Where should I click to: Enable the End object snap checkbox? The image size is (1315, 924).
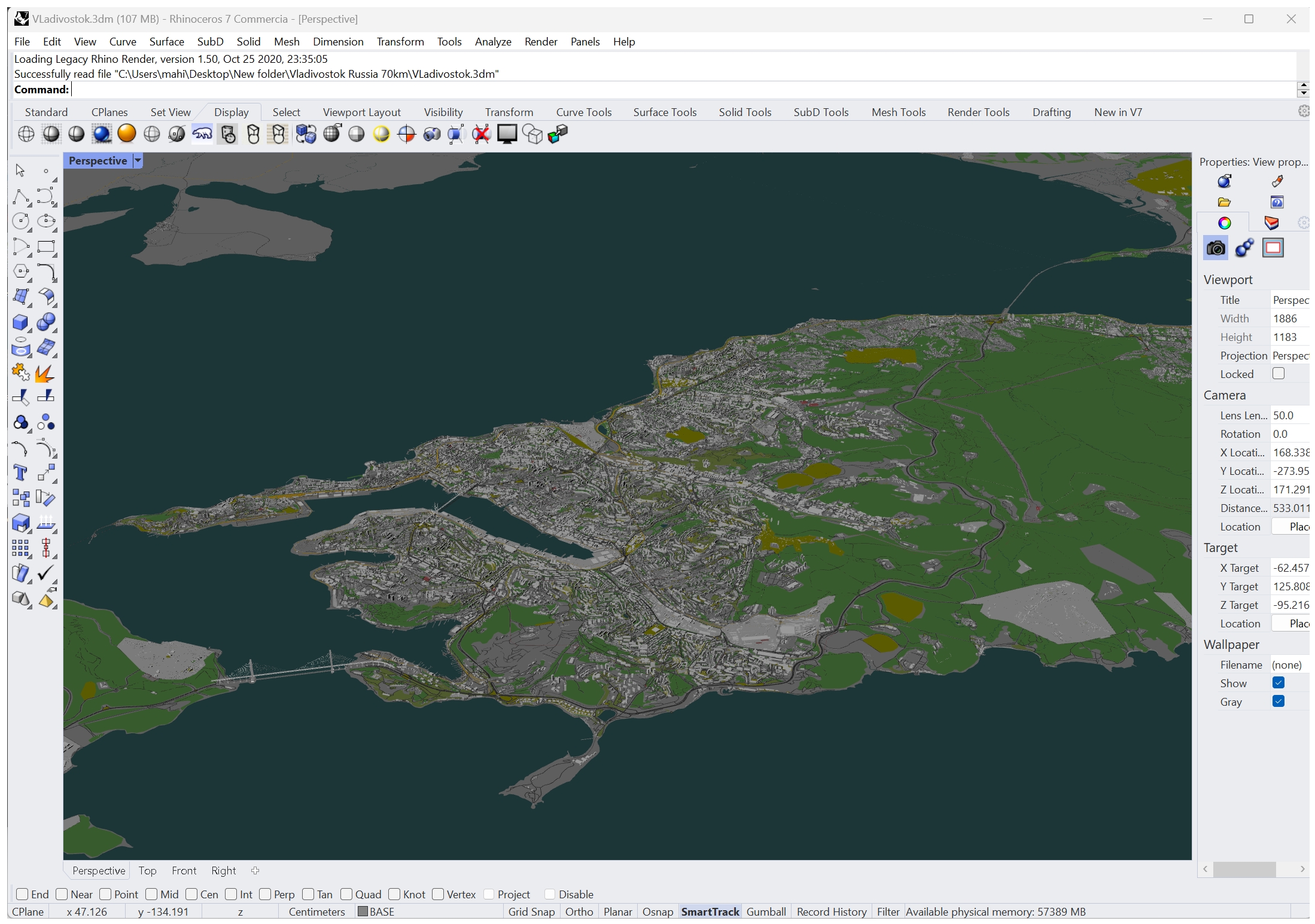22,894
